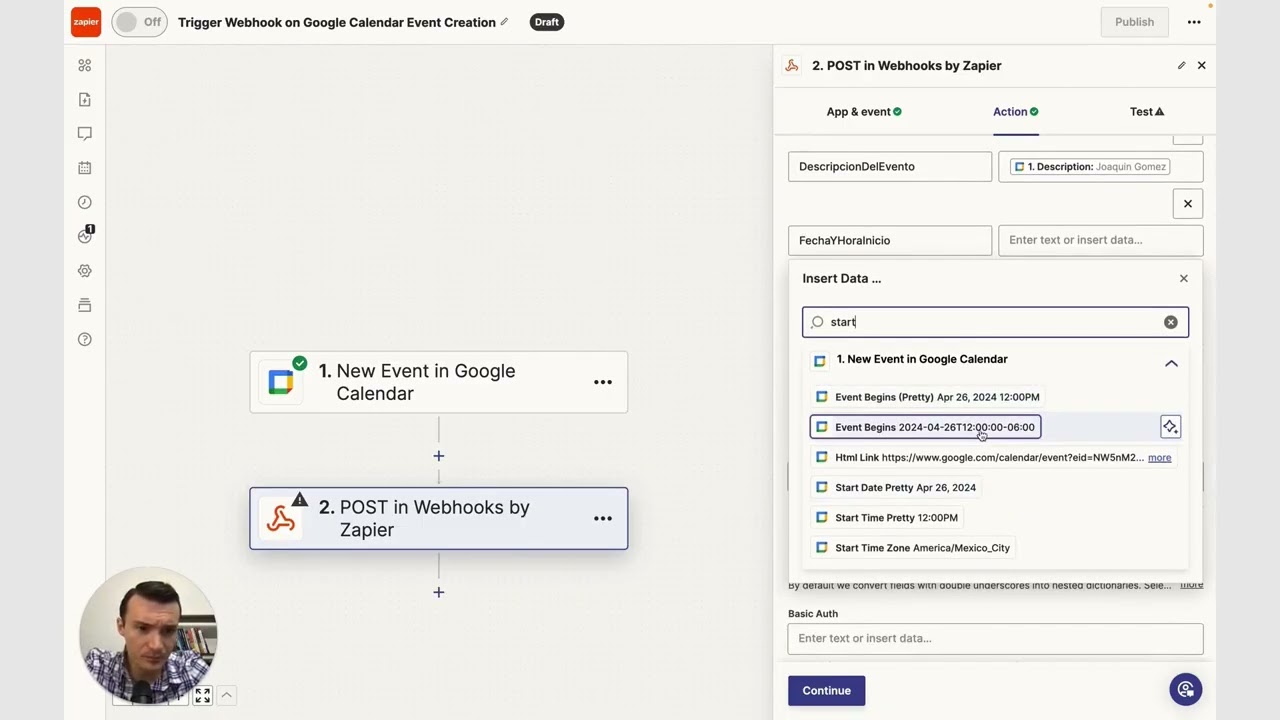Click the FechaYHoraInicio key field
1280x720 pixels.
[x=890, y=241]
